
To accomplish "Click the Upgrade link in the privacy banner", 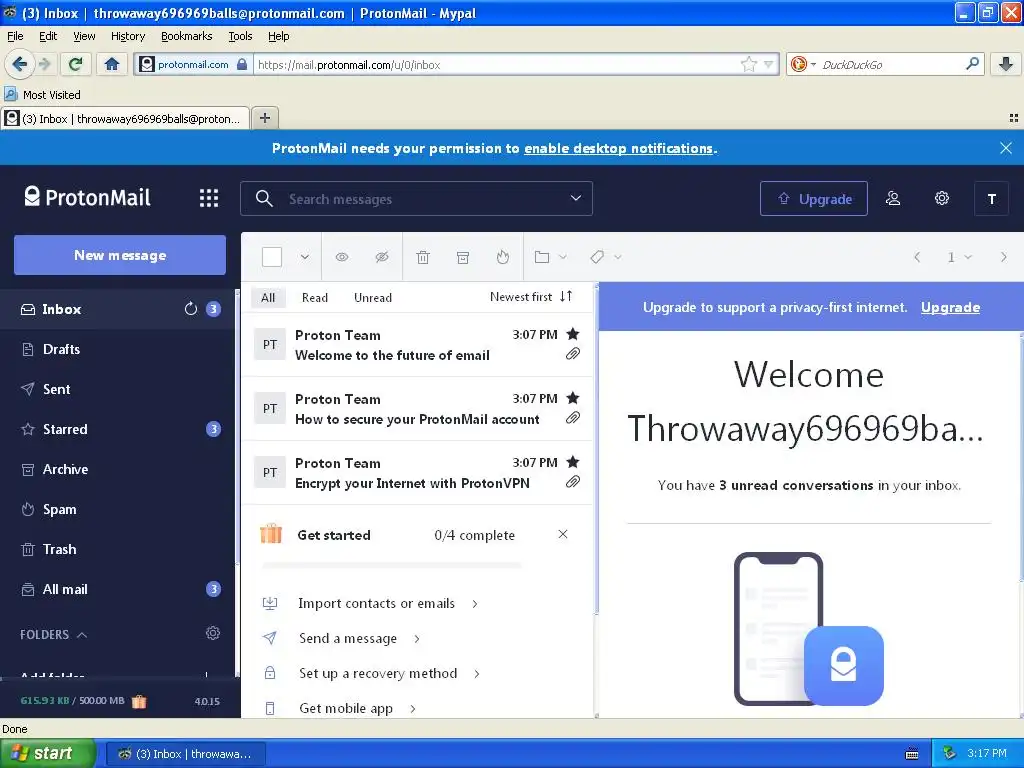I will point(950,307).
